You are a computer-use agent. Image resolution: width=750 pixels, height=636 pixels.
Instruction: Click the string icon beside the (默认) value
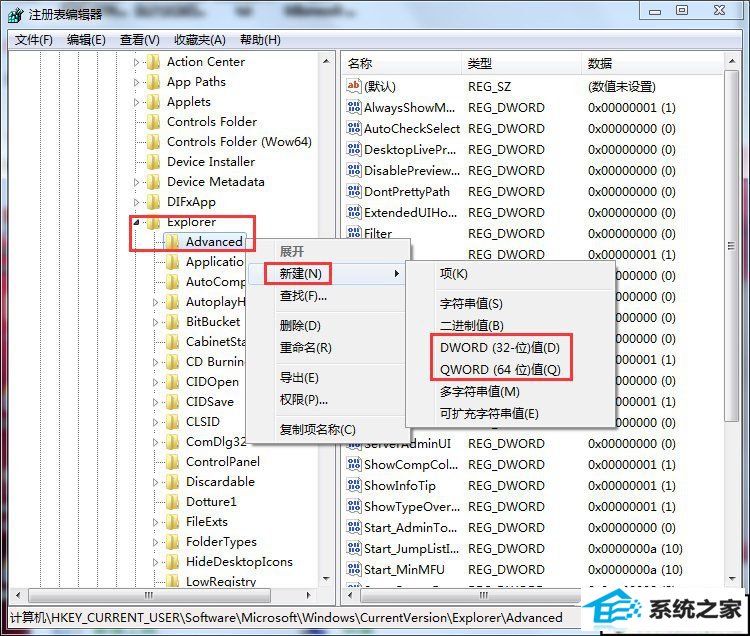353,87
